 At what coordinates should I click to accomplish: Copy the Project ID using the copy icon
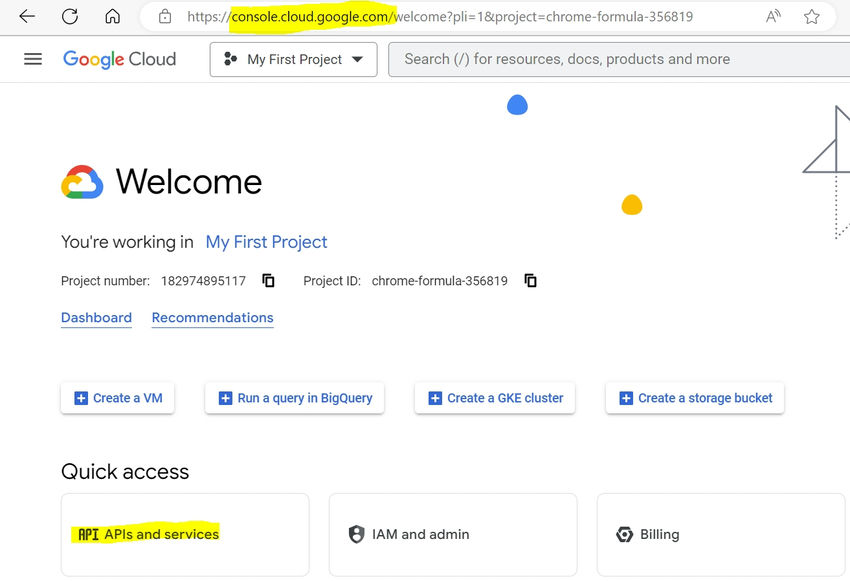click(x=529, y=281)
